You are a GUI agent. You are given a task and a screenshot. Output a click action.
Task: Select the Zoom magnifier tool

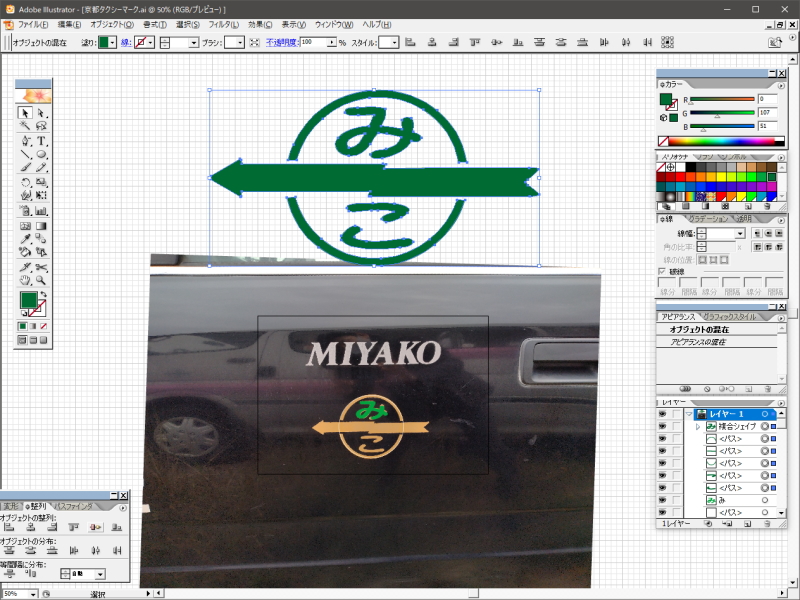coord(41,280)
